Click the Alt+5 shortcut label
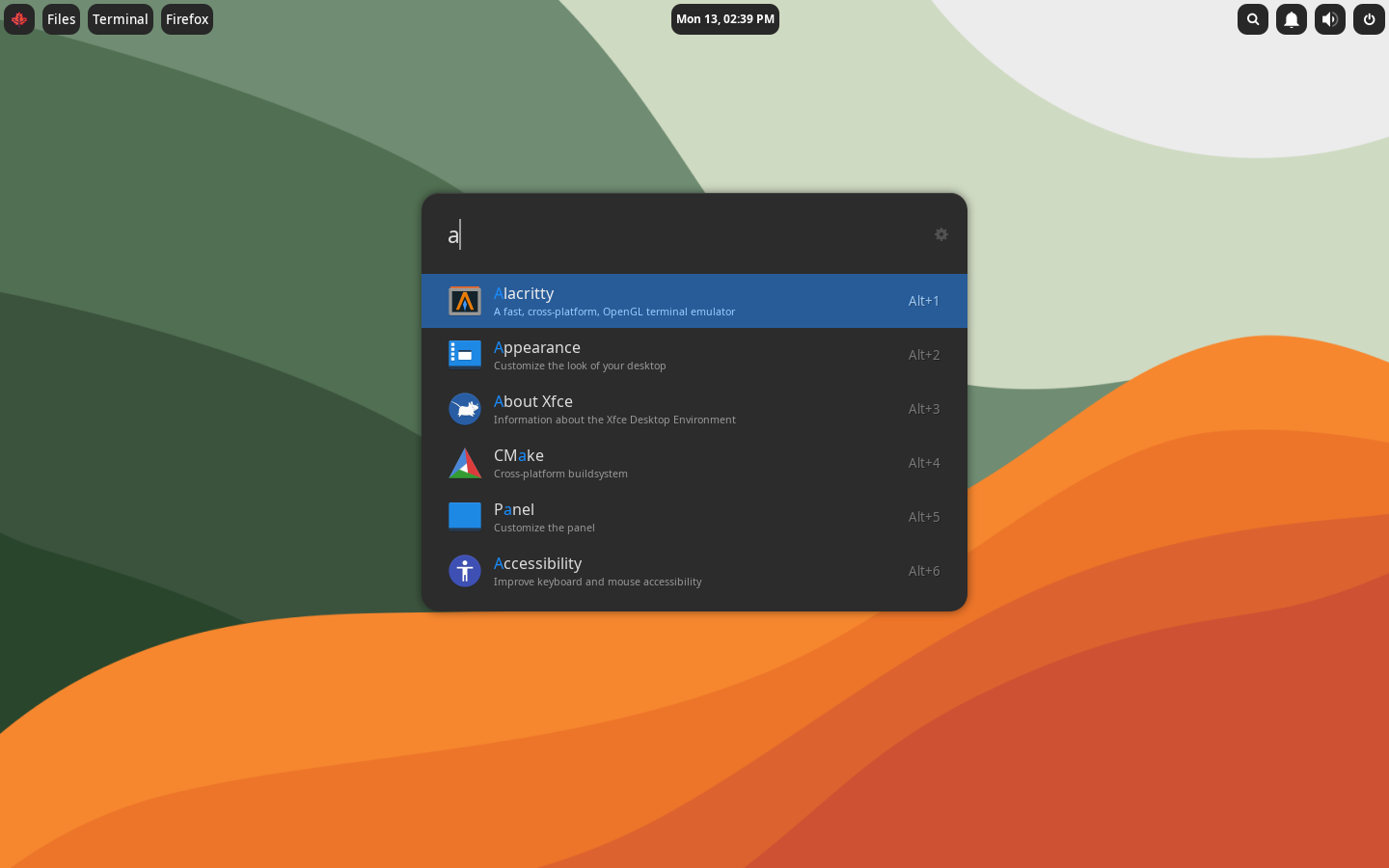Screen dimensions: 1389x868 point(924,517)
